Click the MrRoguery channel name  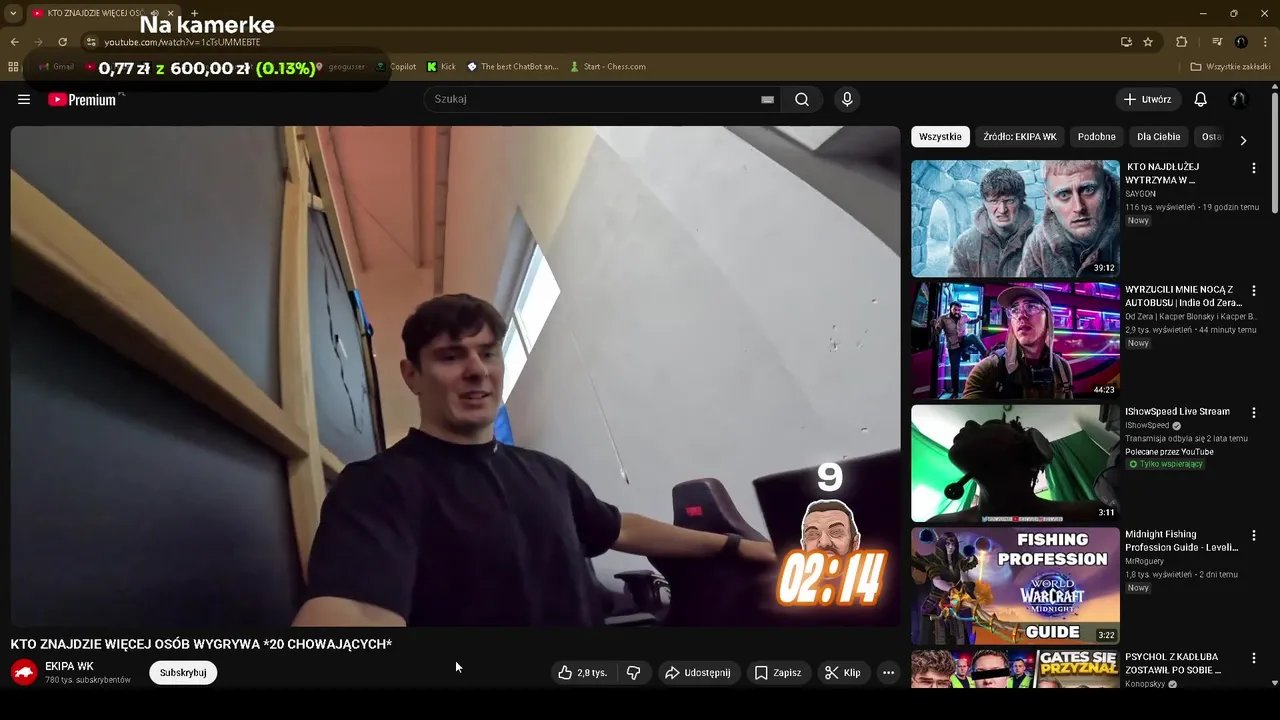(1145, 561)
